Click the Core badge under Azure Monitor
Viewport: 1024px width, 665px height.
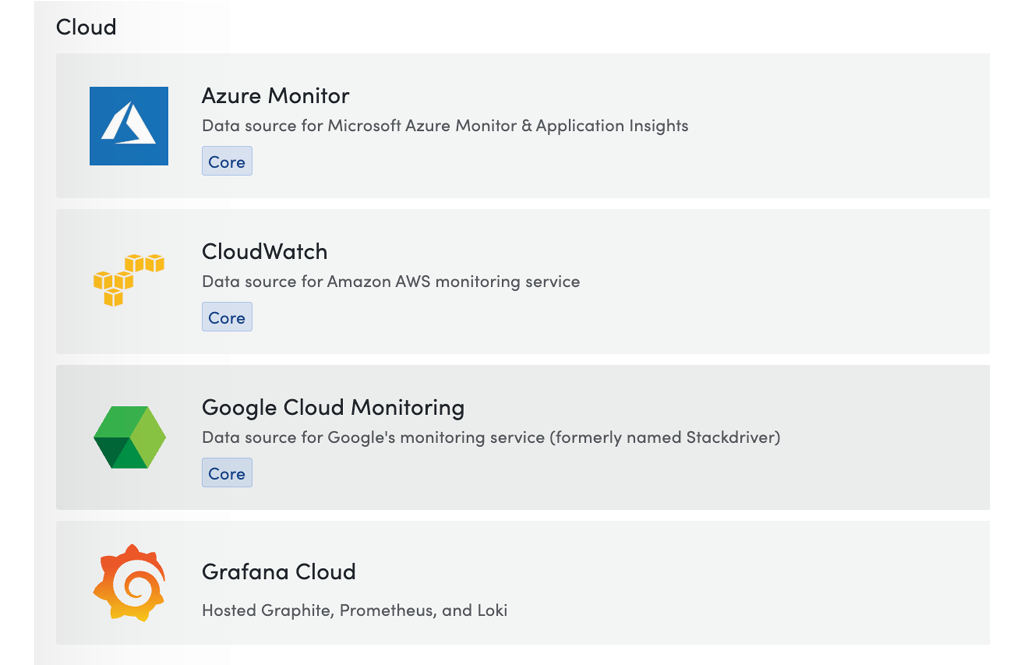tap(227, 161)
